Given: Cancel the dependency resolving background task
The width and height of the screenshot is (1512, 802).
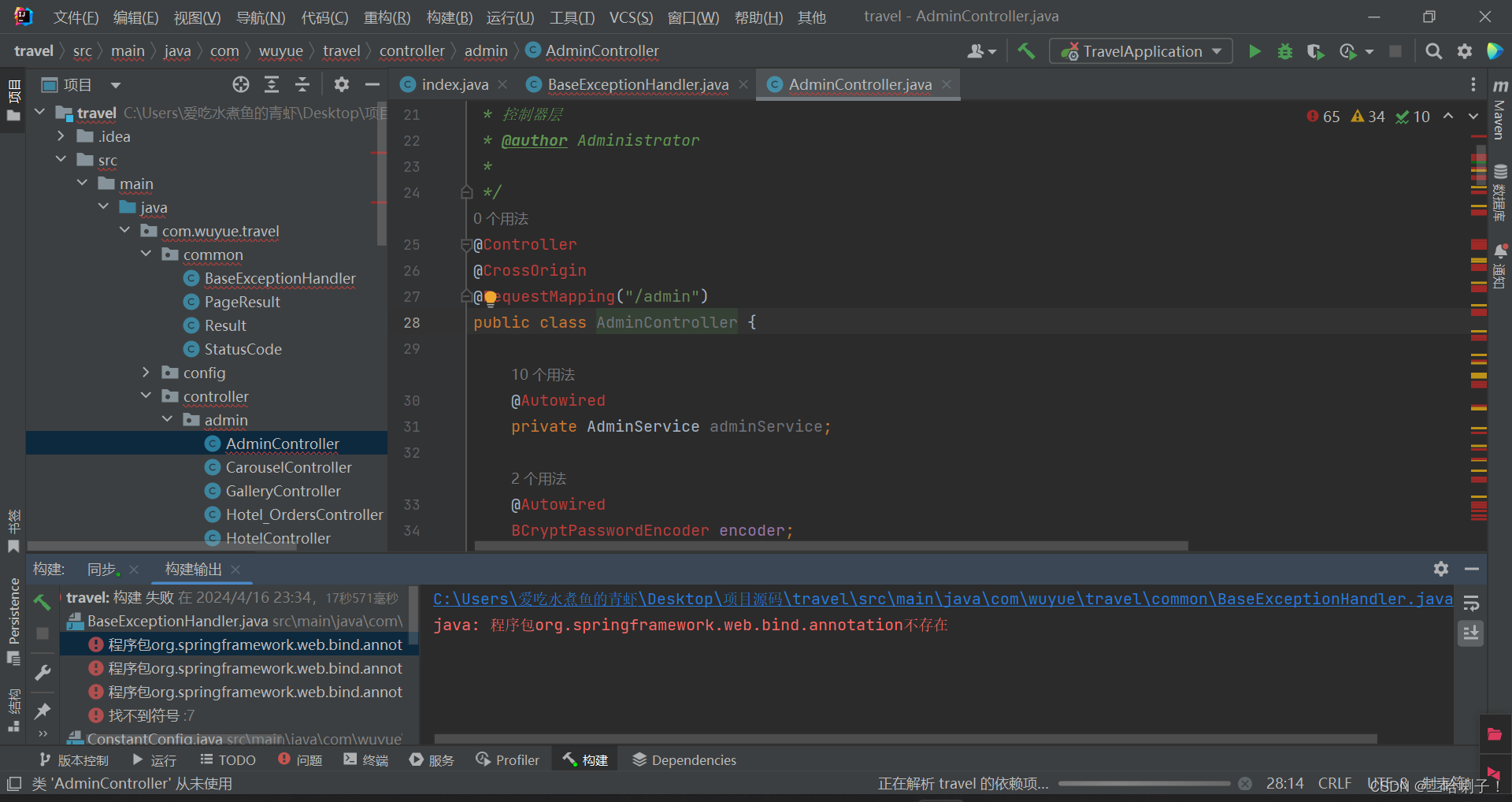Looking at the screenshot, I should click(1245, 784).
